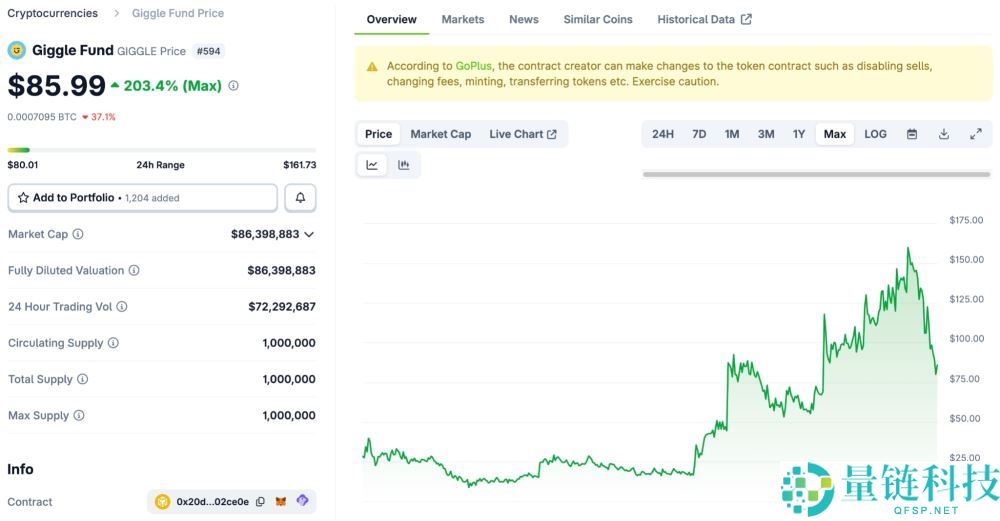Screen dimensions: 1000x521
Task: Select the 24H time range
Action: [x=663, y=134]
